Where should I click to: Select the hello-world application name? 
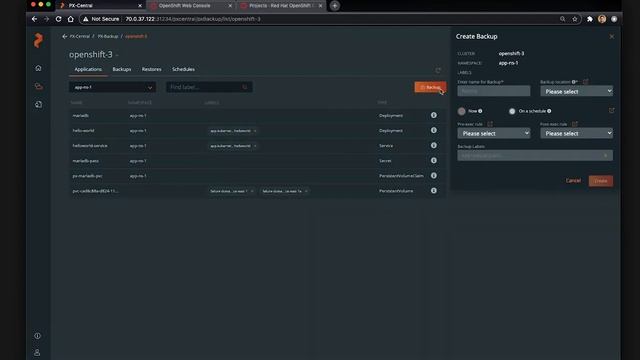(x=83, y=131)
